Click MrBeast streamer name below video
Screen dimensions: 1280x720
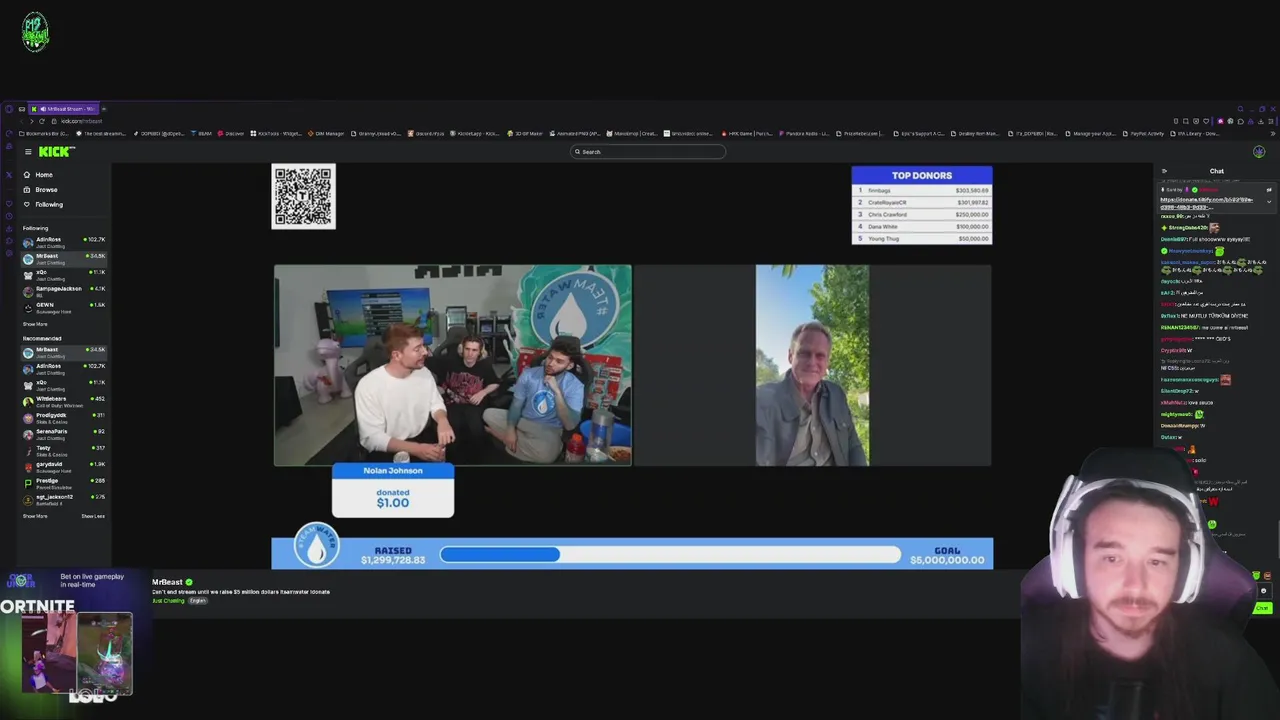[167, 582]
